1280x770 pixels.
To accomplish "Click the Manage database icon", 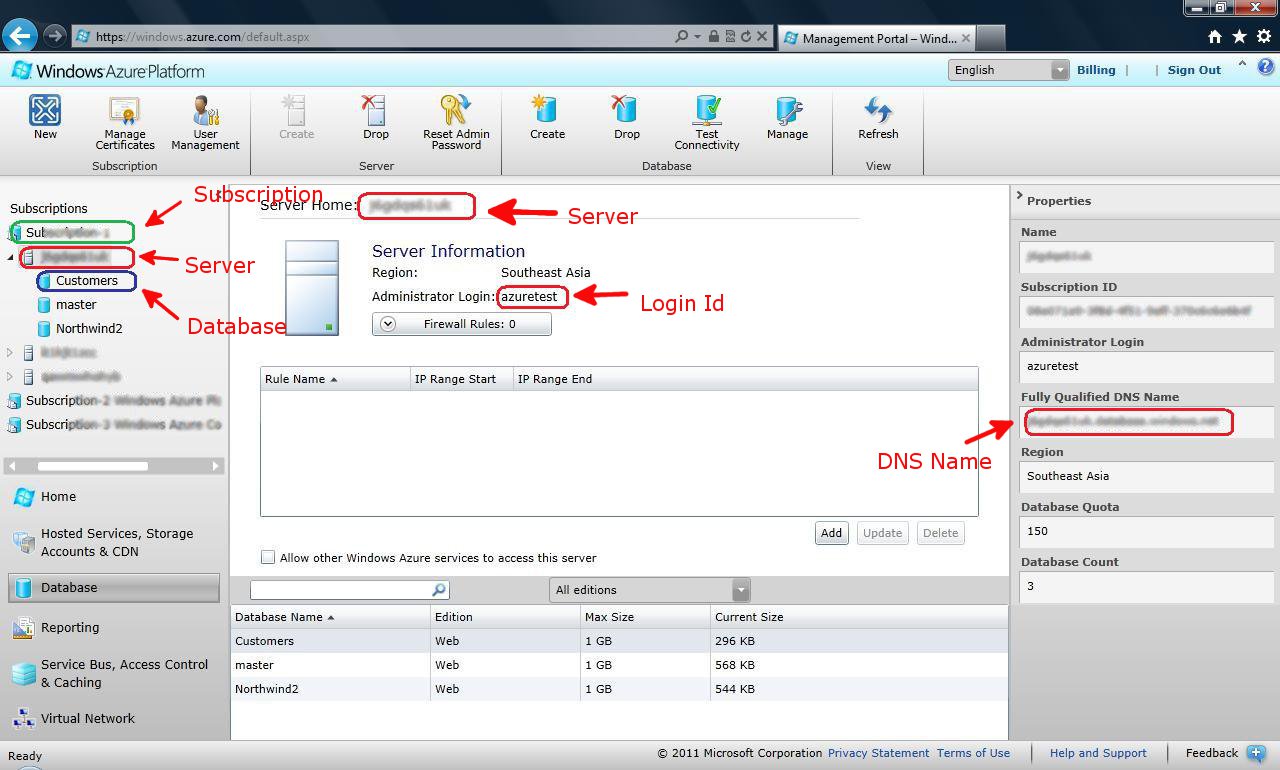I will (787, 120).
